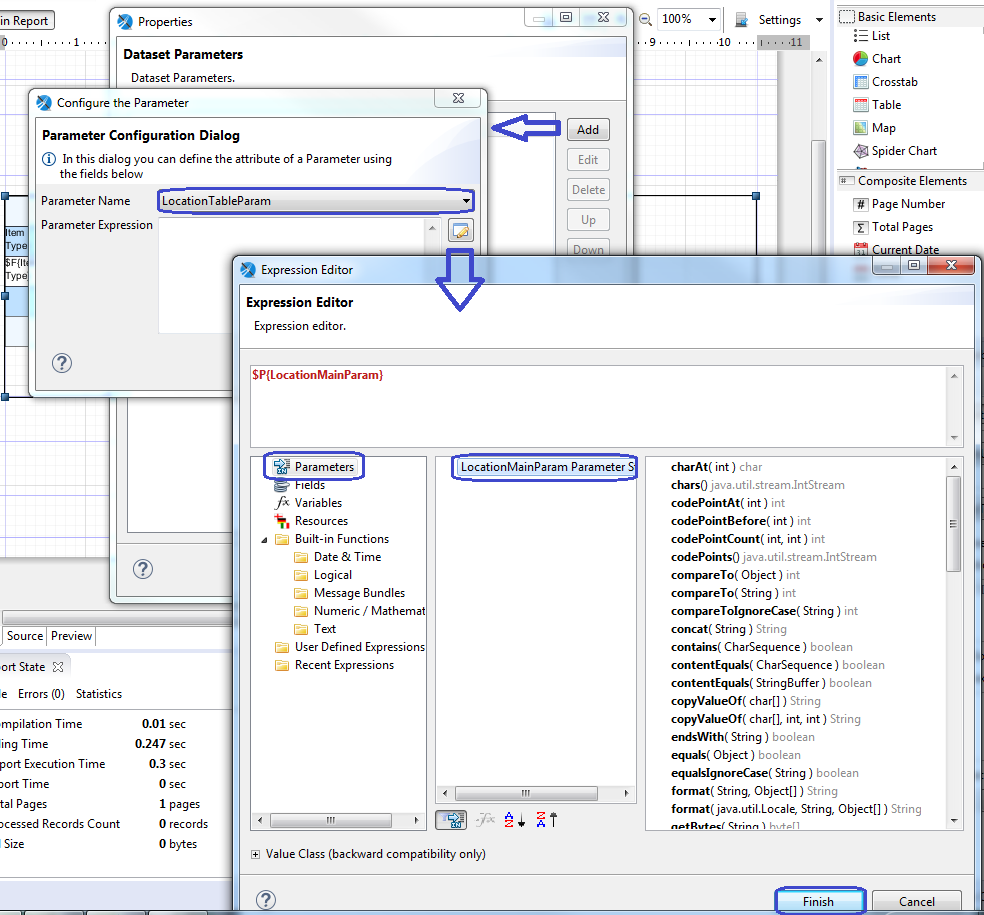Open the Settings dropdown arrow
The height and width of the screenshot is (915, 984).
click(x=819, y=19)
